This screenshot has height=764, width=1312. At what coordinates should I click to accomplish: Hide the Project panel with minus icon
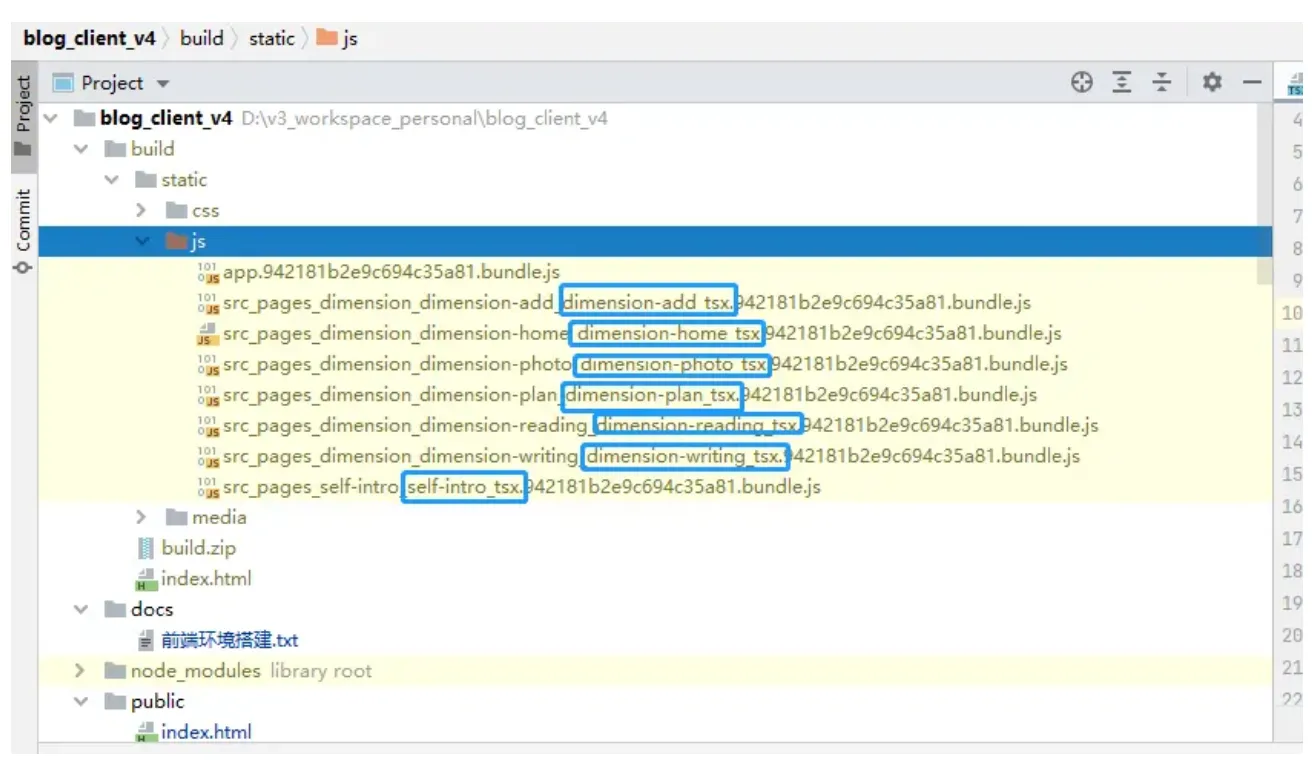1252,83
